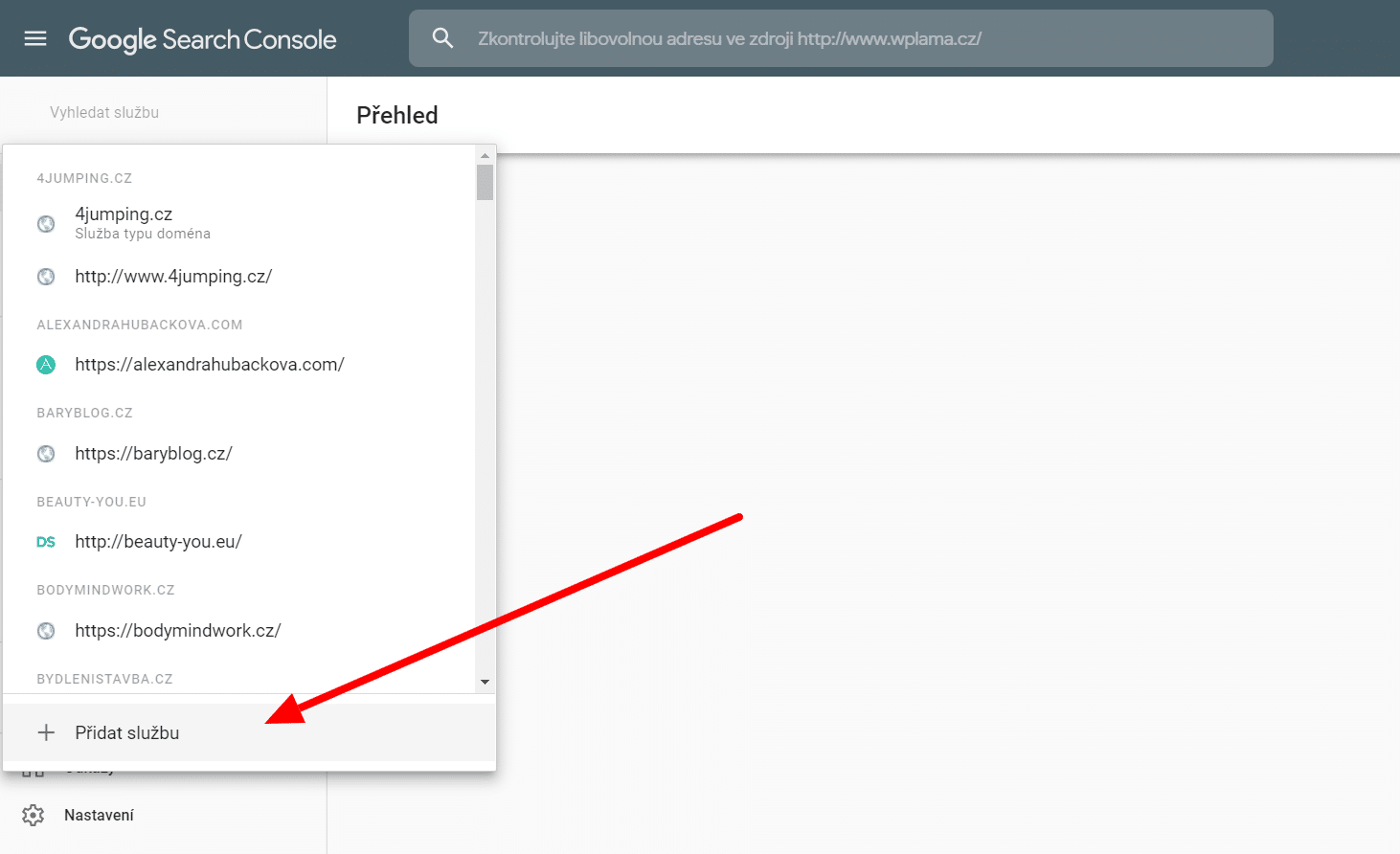Select property https://alexandrahubackova.com/
The height and width of the screenshot is (854, 1400).
pyautogui.click(x=238, y=365)
